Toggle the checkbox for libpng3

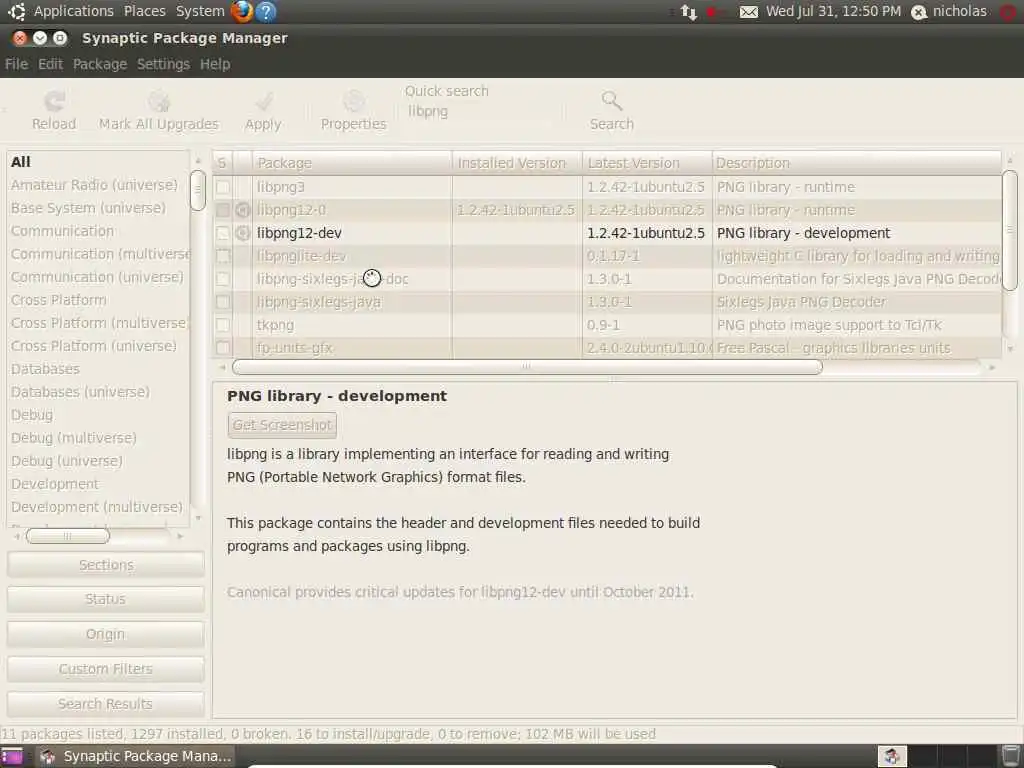pos(223,187)
